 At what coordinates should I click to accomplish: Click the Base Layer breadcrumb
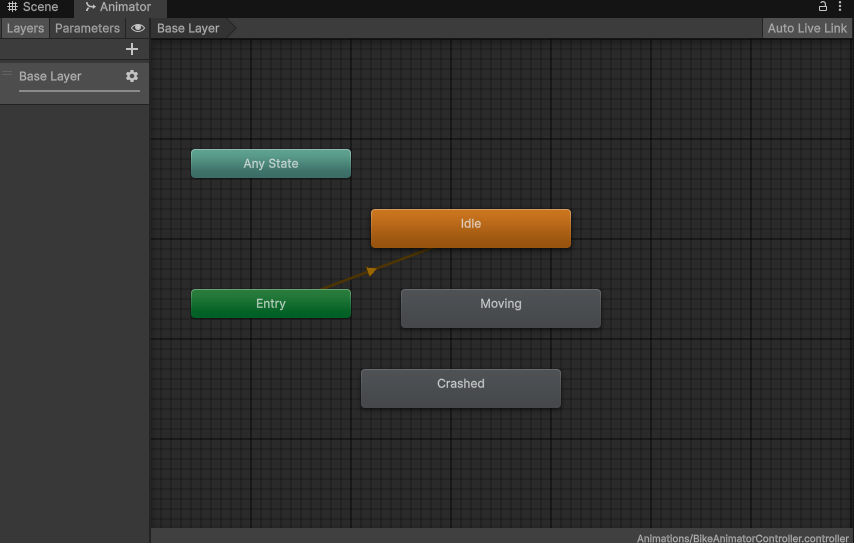click(x=188, y=28)
